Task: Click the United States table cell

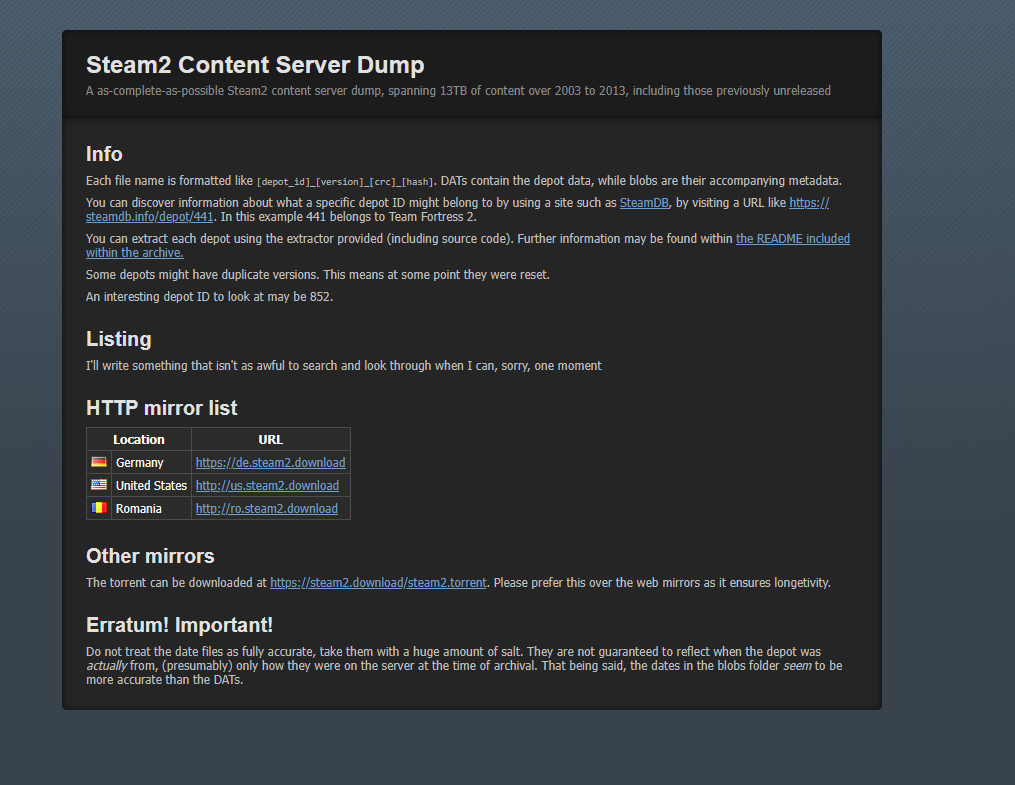Action: pos(151,485)
